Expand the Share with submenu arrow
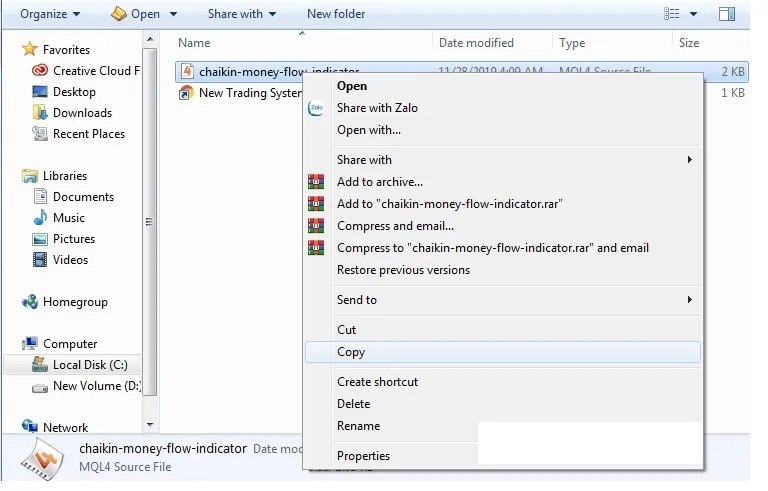The image size is (768, 491). [690, 160]
